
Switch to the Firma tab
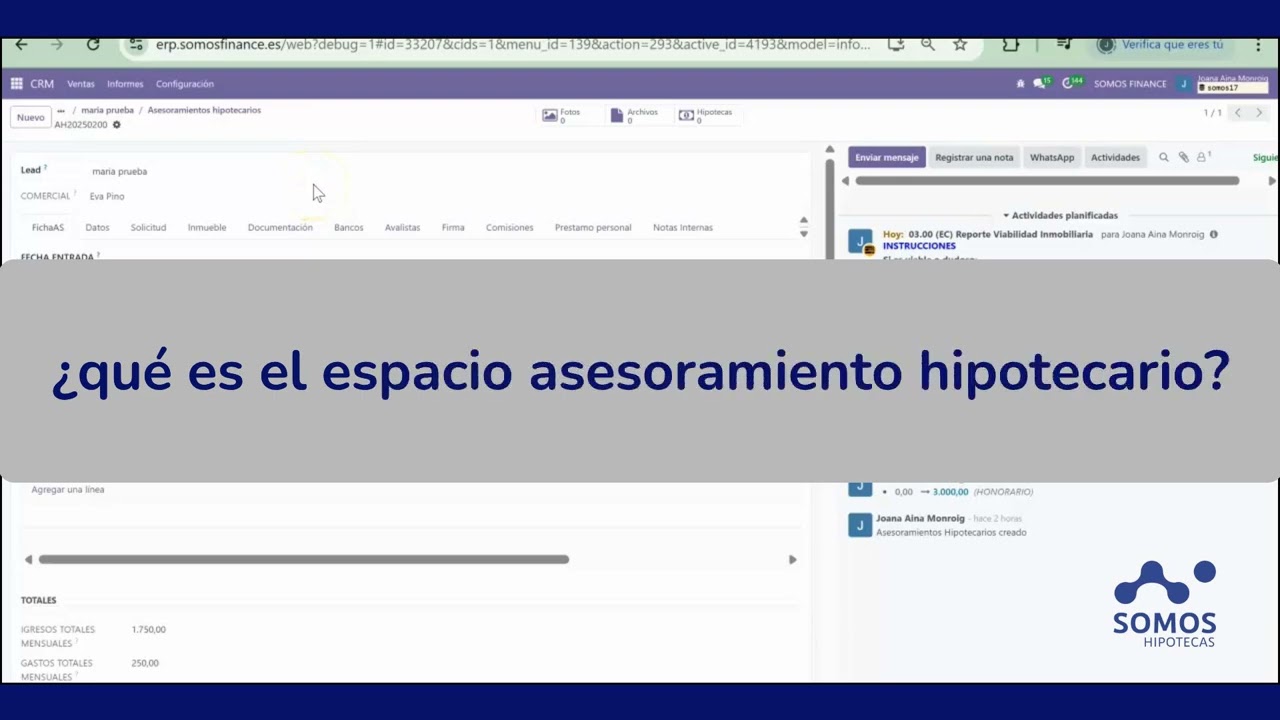[x=453, y=228]
